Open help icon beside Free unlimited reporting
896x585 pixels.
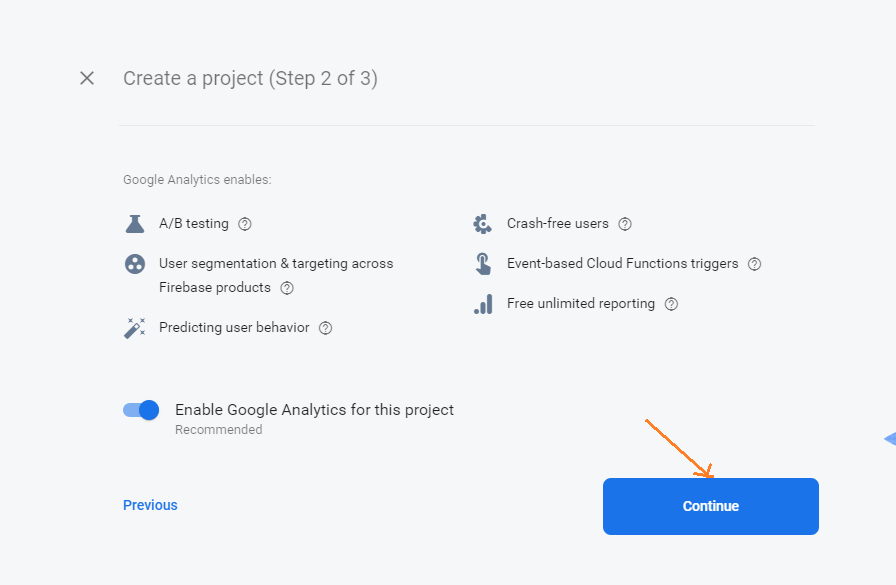tap(671, 304)
